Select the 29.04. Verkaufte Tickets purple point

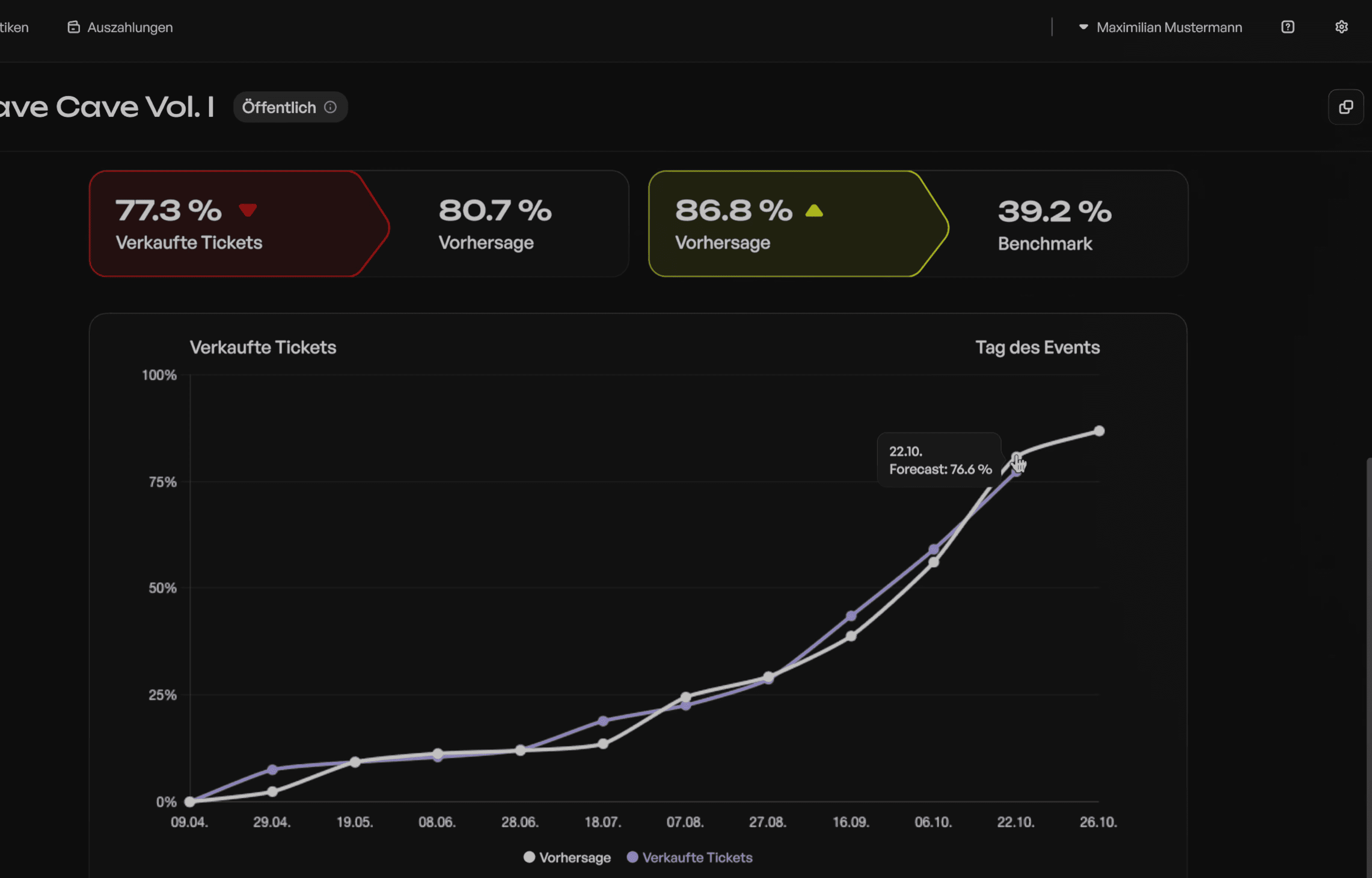[x=272, y=769]
